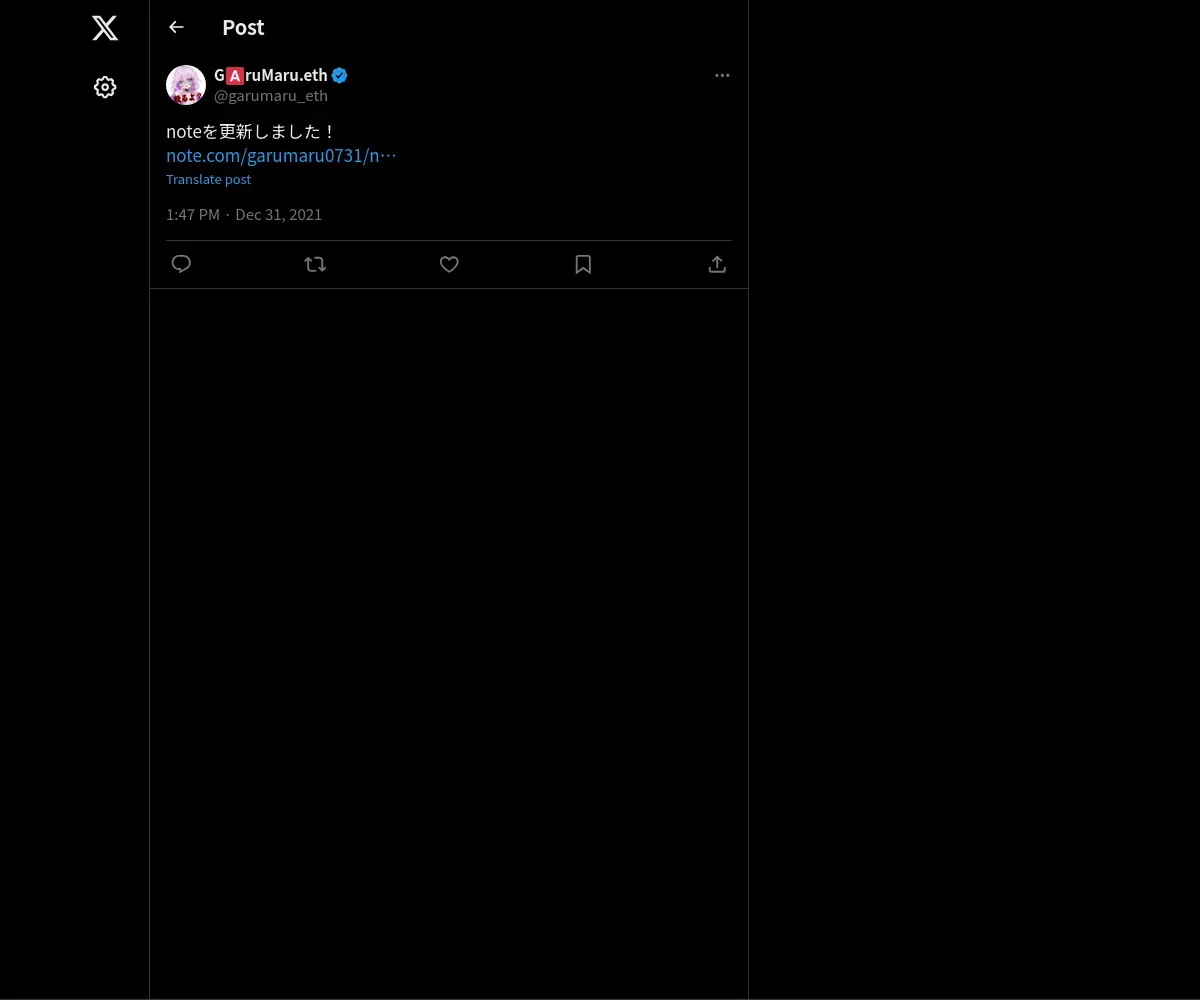Go back using the arrow icon

tap(177, 27)
